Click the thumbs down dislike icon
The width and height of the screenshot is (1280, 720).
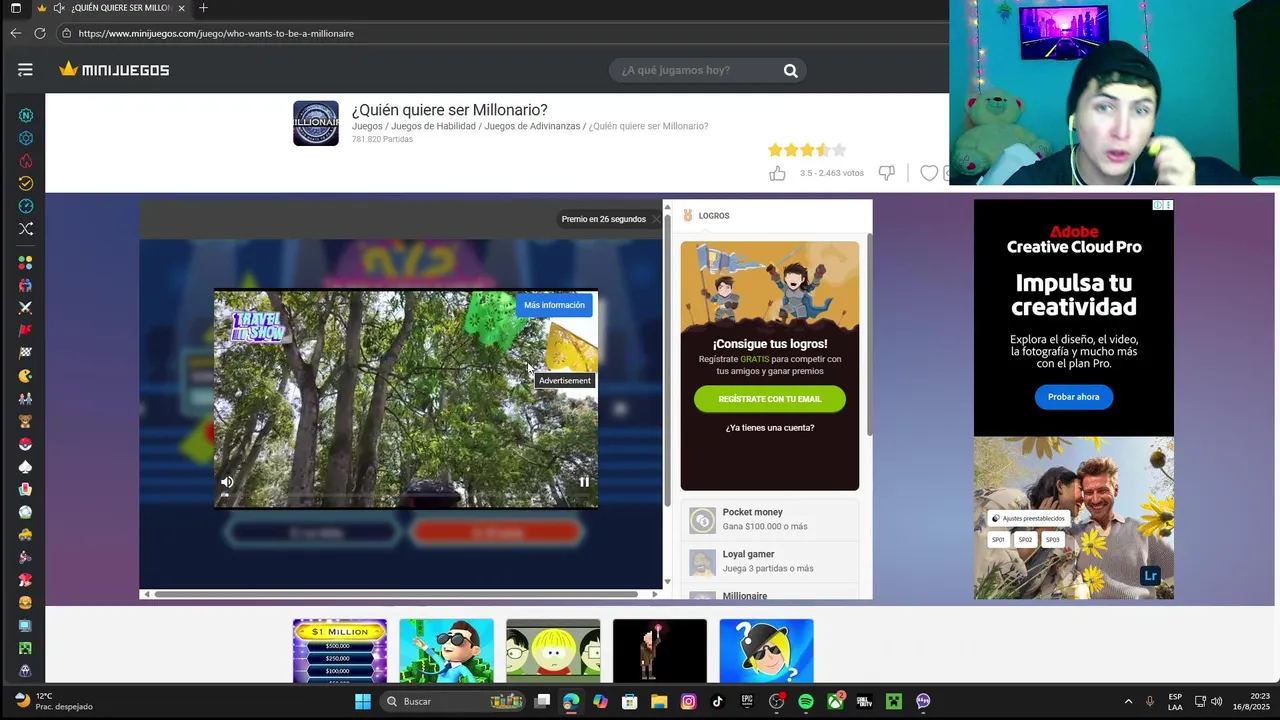[886, 173]
